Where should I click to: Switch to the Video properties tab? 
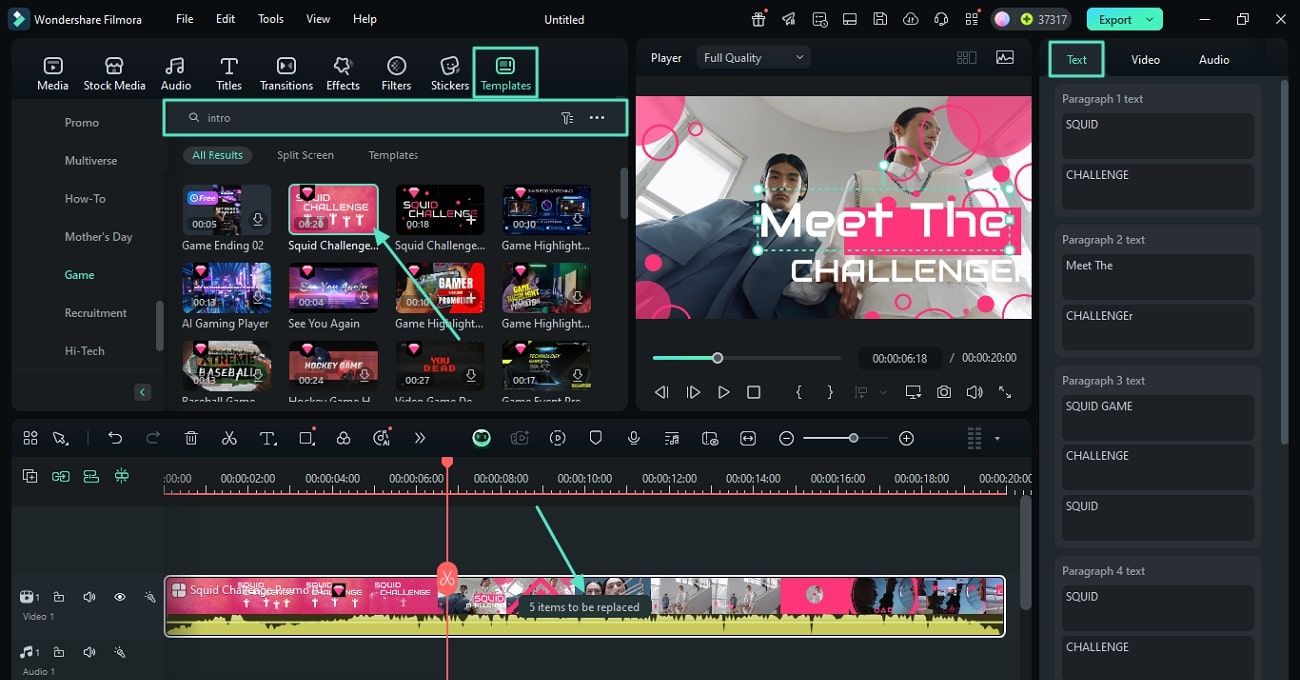coord(1145,60)
